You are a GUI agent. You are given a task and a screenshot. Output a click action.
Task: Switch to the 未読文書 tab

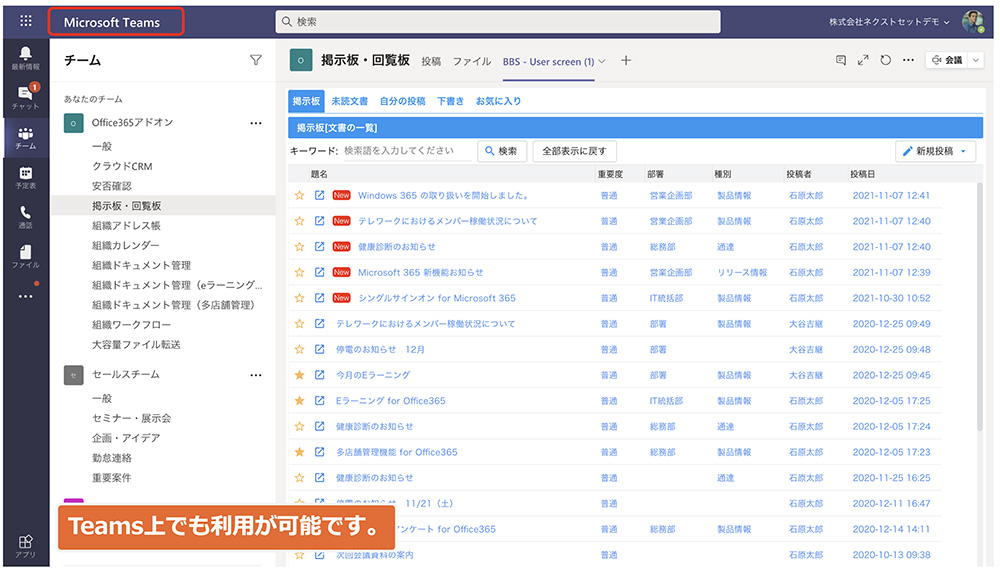[349, 101]
